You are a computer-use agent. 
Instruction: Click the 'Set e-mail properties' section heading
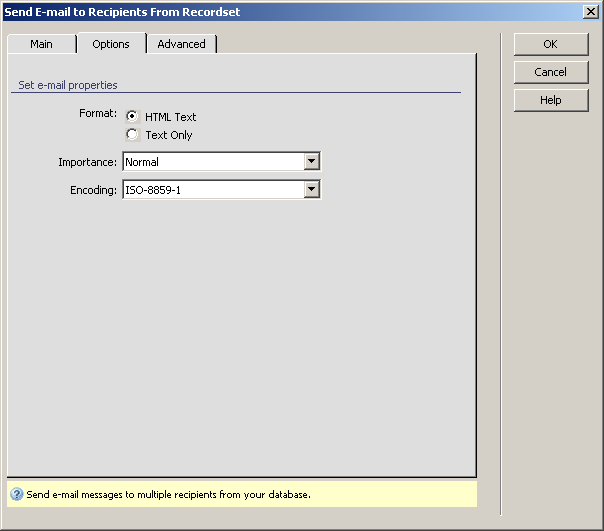(x=68, y=86)
